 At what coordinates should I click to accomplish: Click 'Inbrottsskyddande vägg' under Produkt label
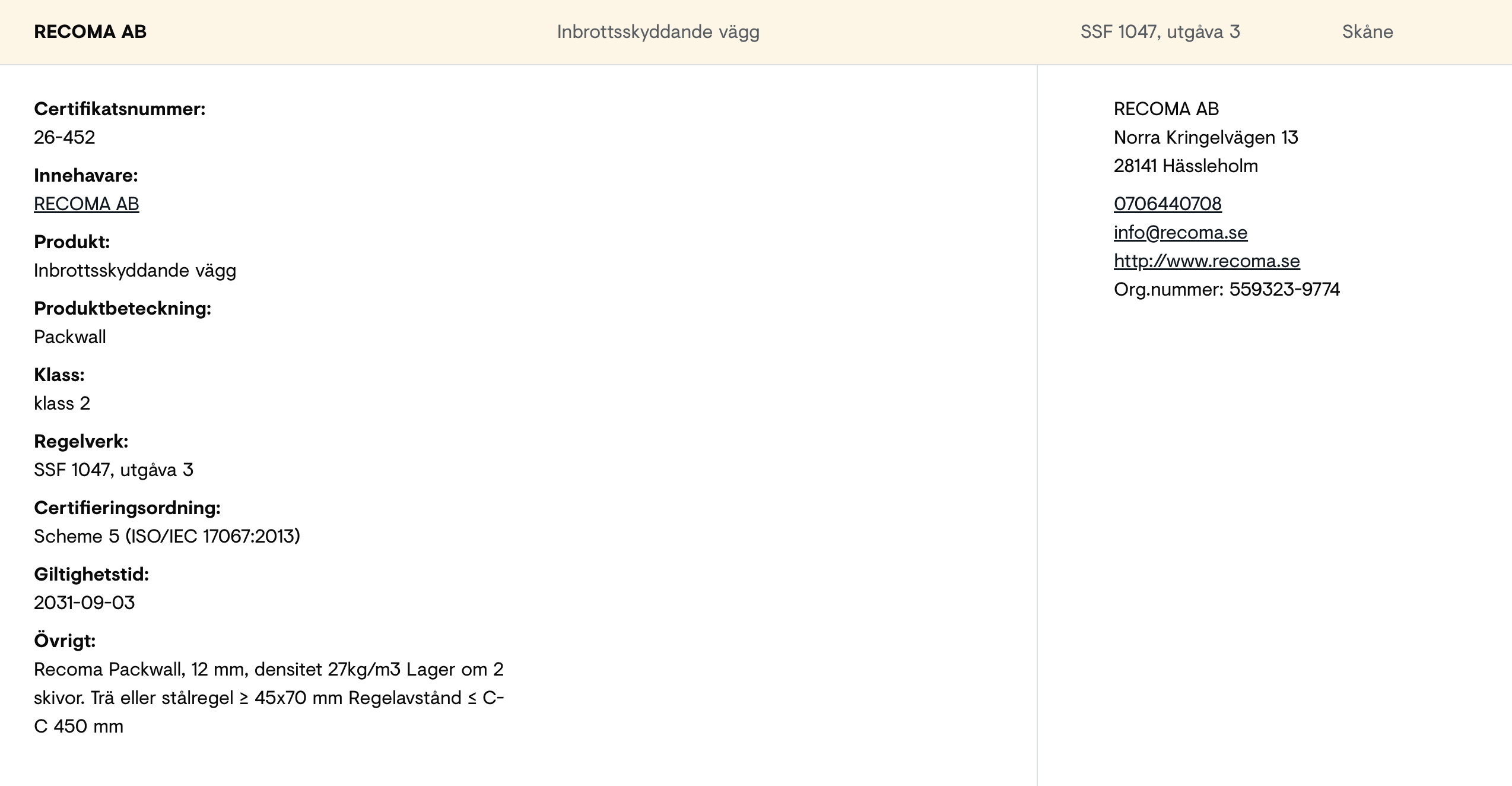tap(135, 270)
